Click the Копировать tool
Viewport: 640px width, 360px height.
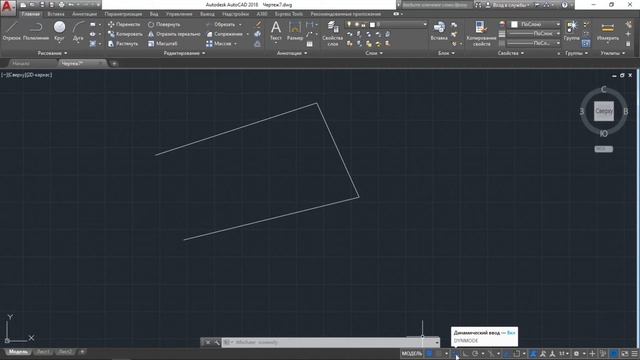[125, 34]
